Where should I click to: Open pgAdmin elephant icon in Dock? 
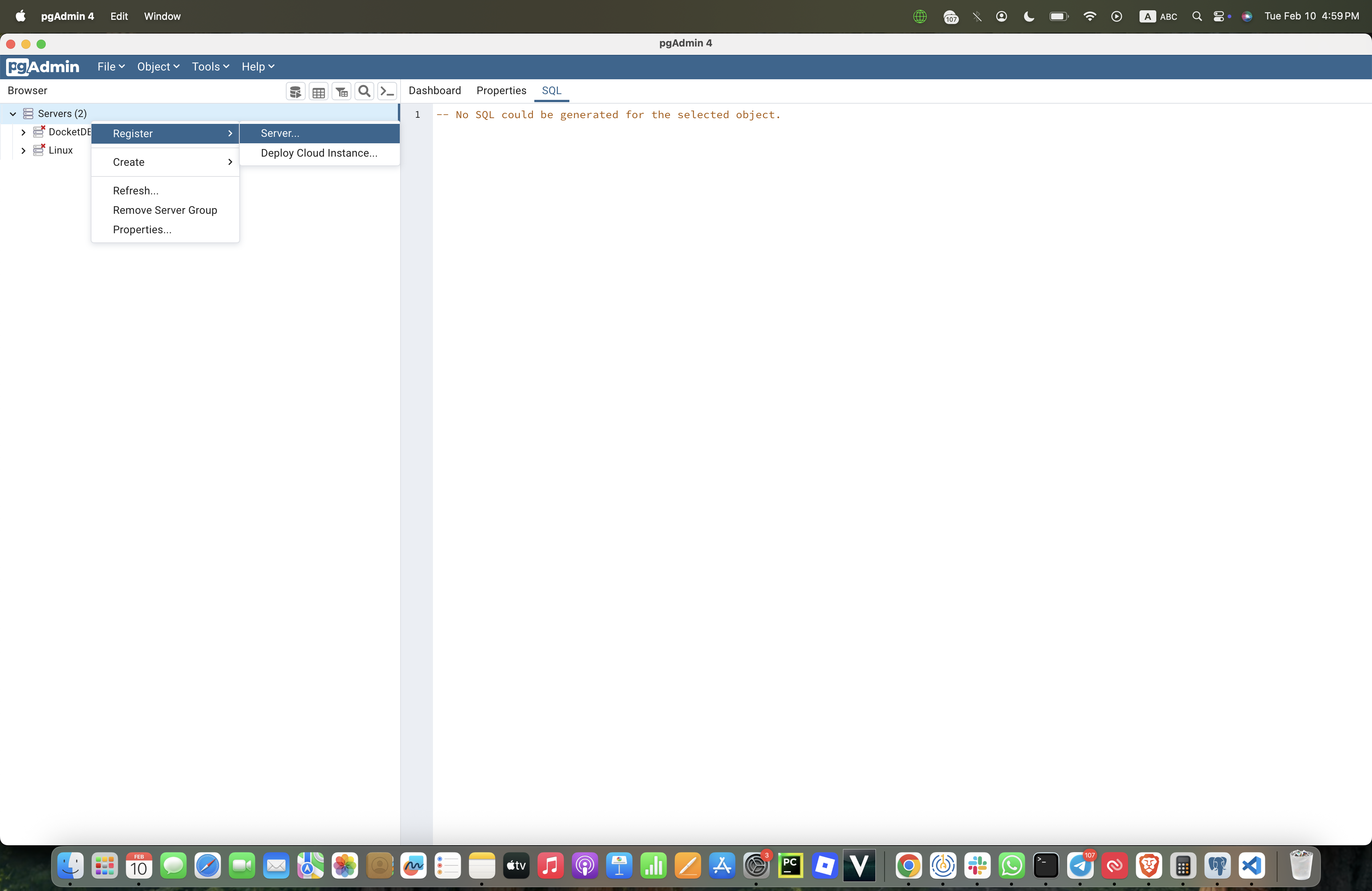1217,865
